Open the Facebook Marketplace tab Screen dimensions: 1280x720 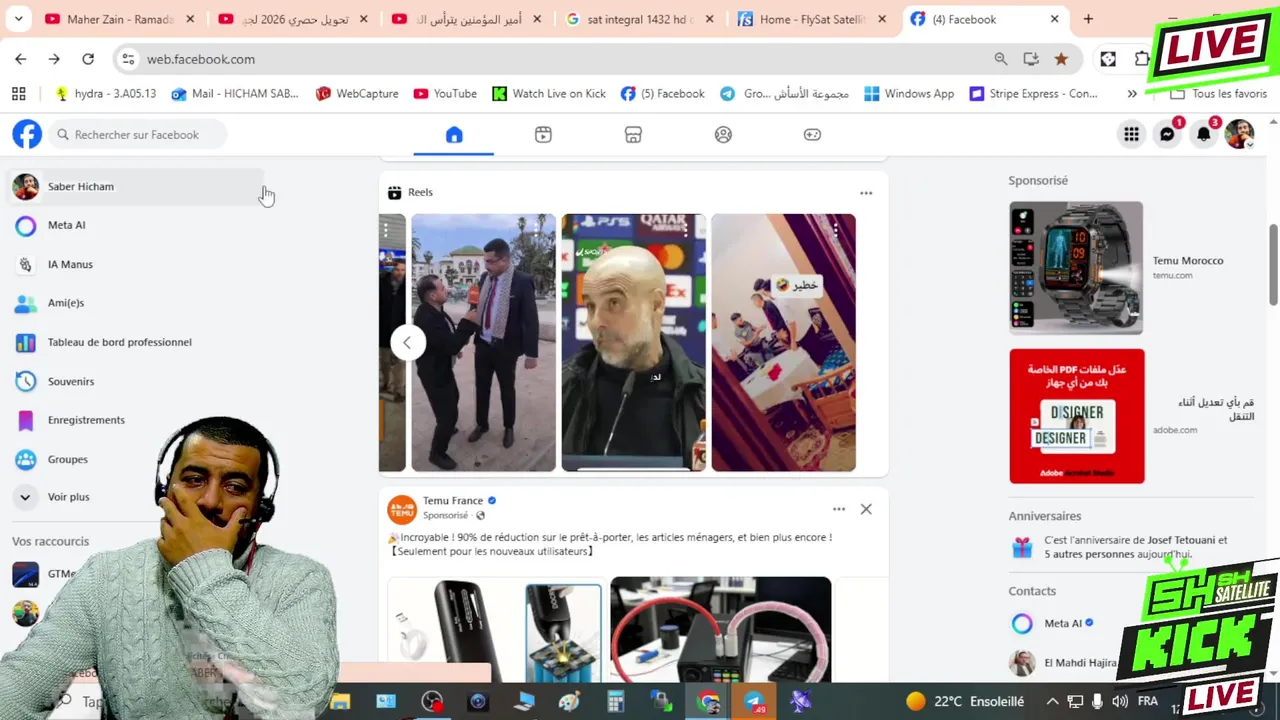633,135
